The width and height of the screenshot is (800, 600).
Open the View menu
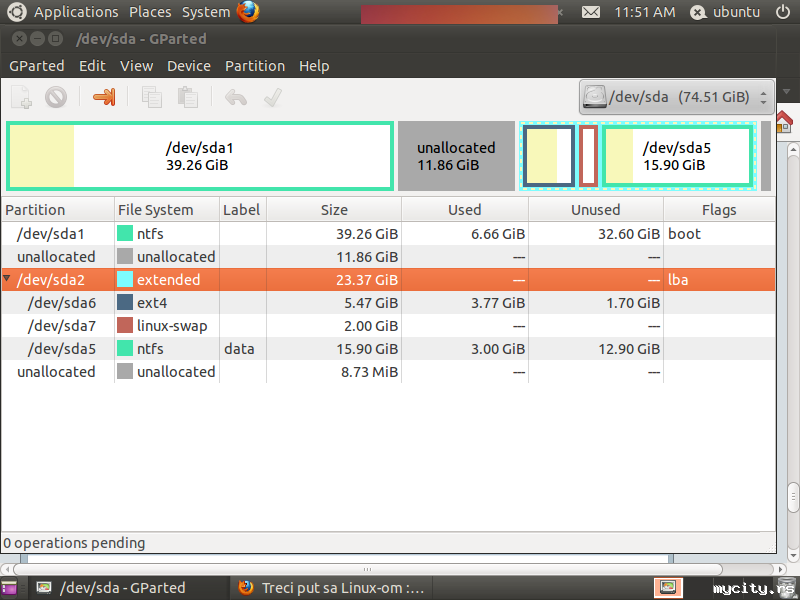click(136, 66)
